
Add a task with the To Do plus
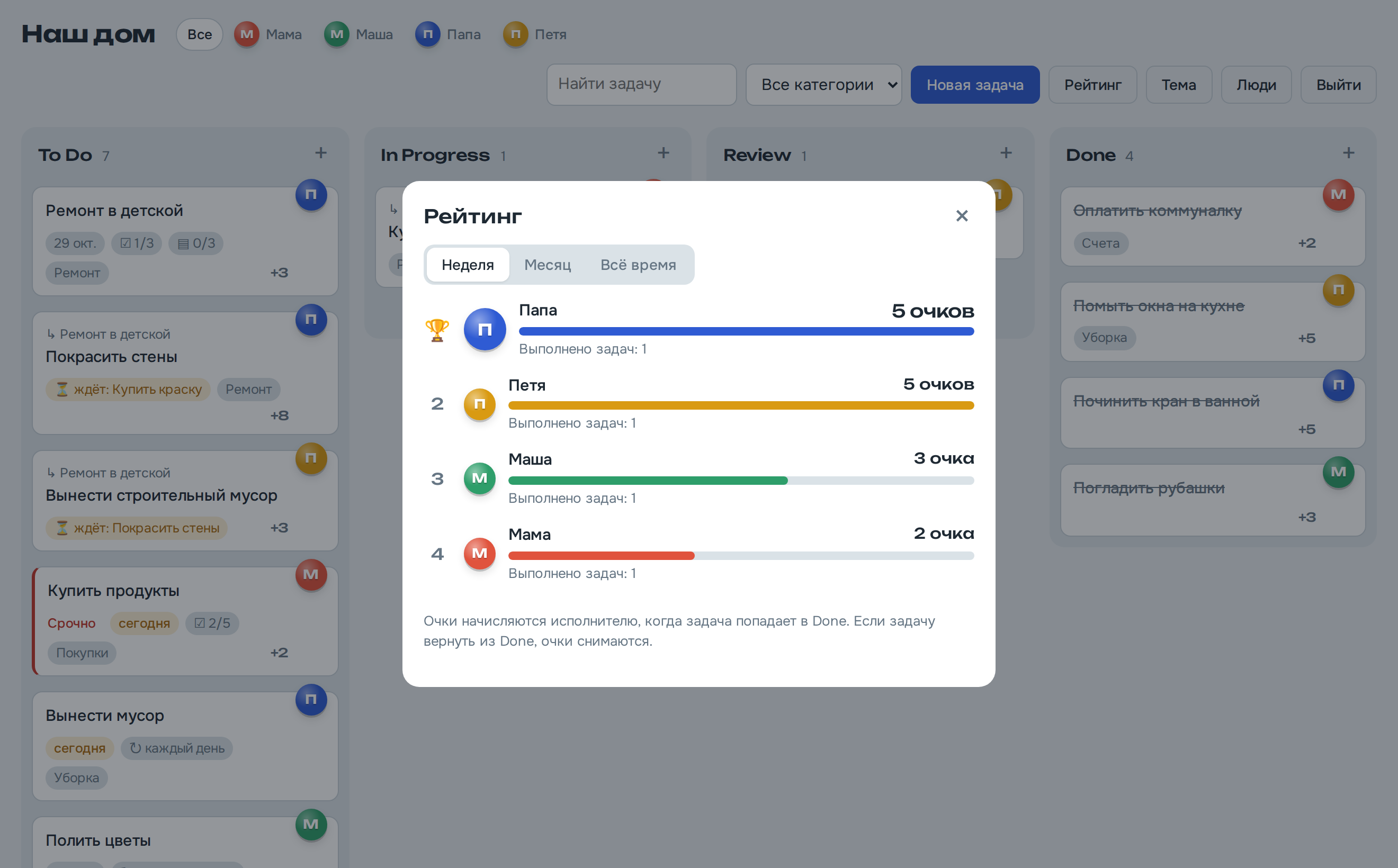(x=320, y=153)
